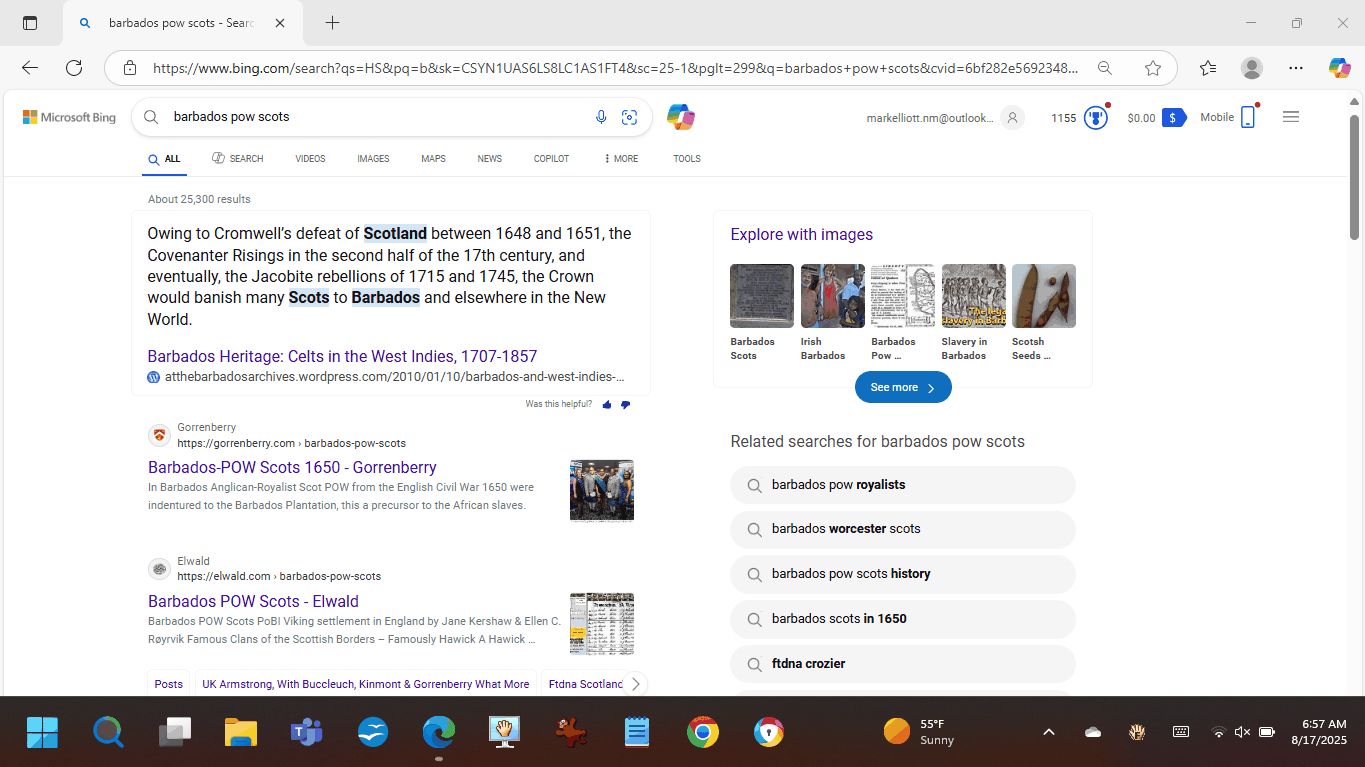
Task: Expand the MORE search categories dropdown
Action: [621, 159]
